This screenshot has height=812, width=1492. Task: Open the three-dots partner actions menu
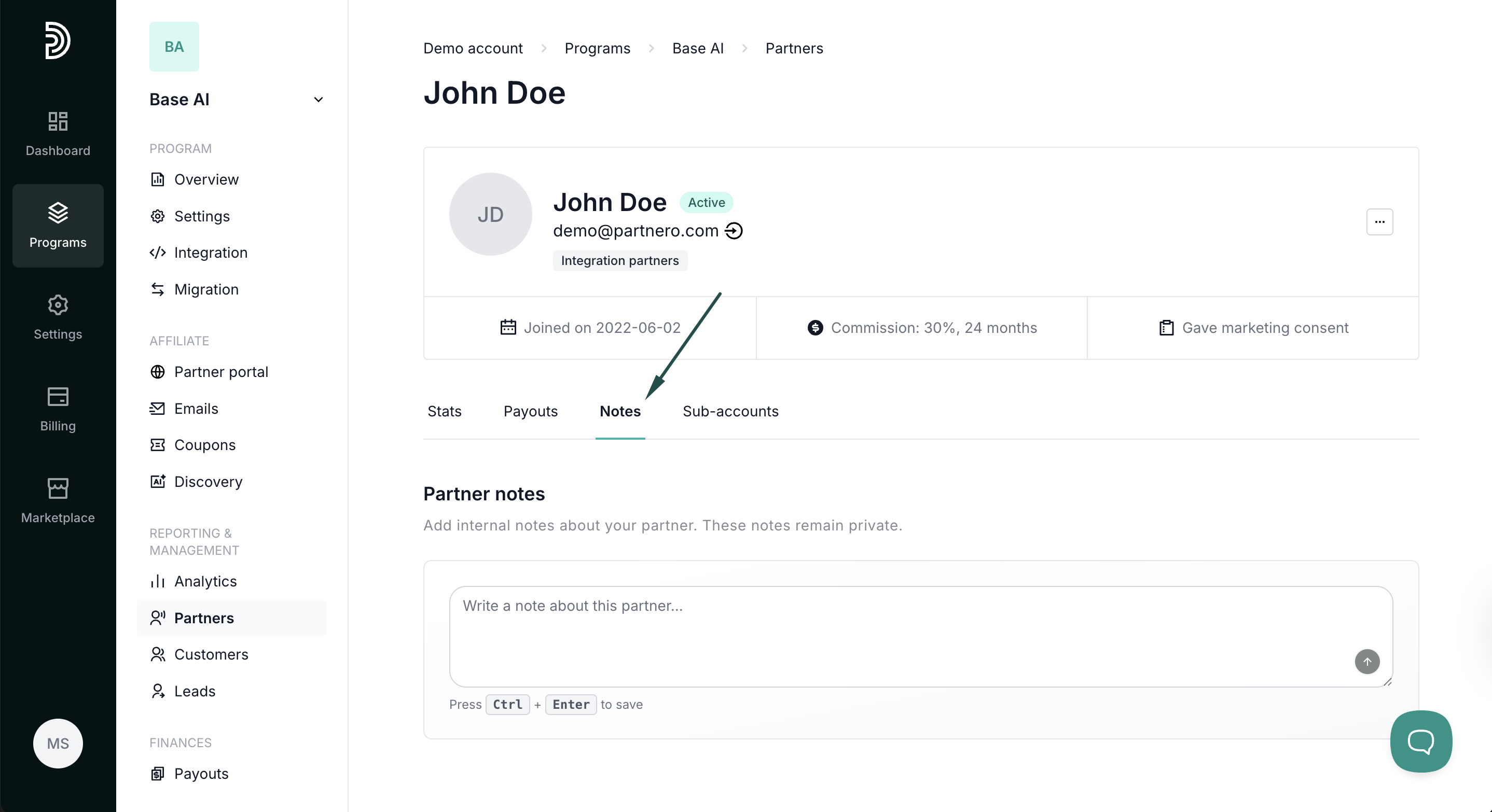click(1379, 221)
